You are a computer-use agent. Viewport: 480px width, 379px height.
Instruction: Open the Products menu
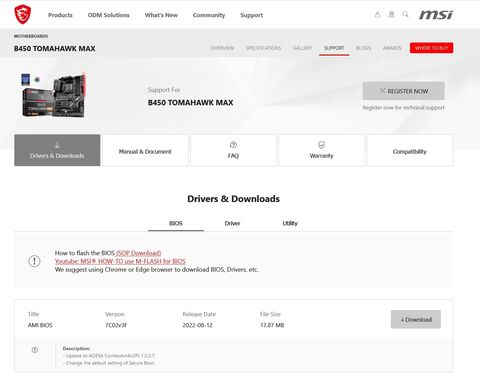pyautogui.click(x=60, y=15)
